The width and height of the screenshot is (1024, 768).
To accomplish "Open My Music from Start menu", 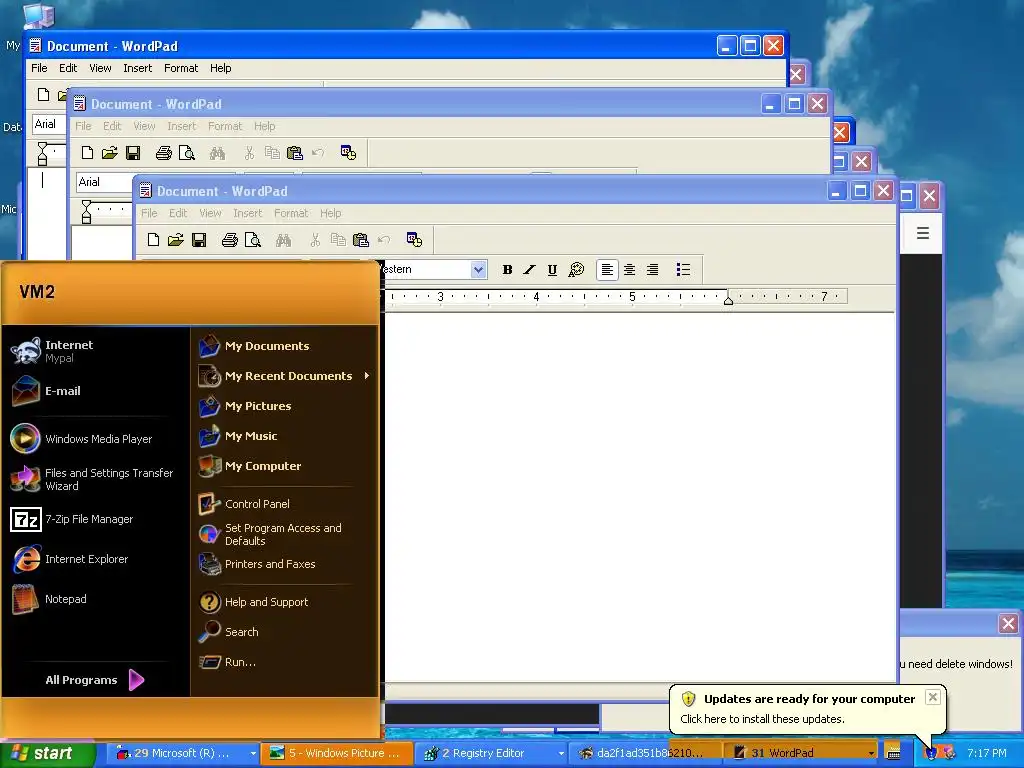I will 285,436.
